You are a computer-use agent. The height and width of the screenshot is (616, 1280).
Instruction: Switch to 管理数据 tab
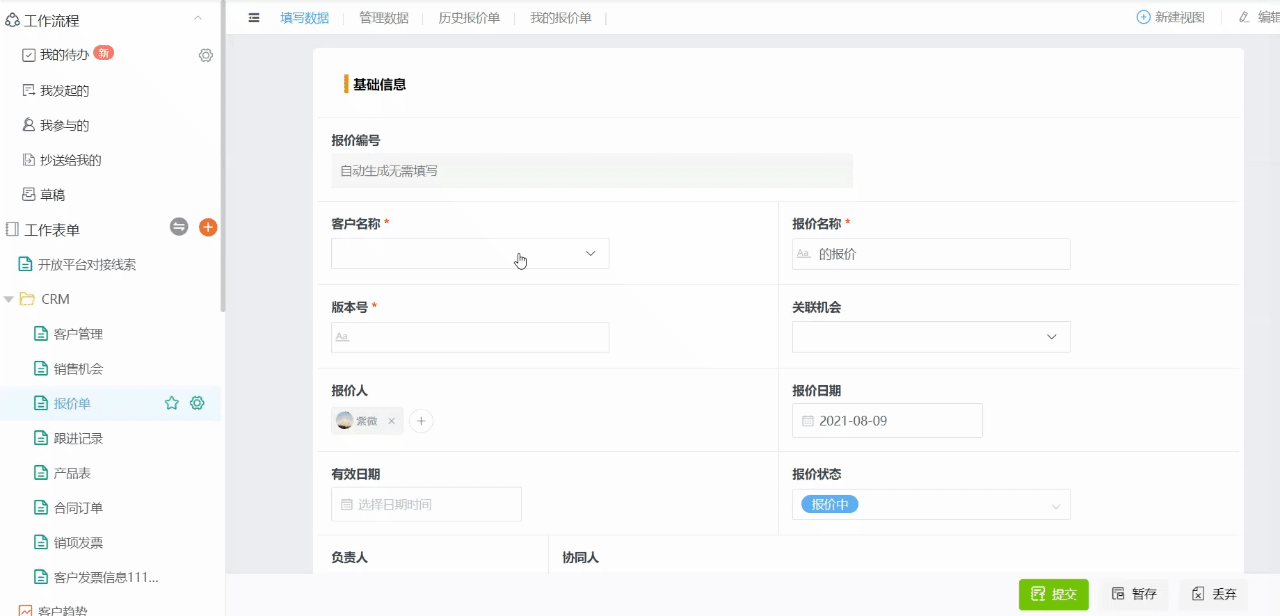click(384, 17)
